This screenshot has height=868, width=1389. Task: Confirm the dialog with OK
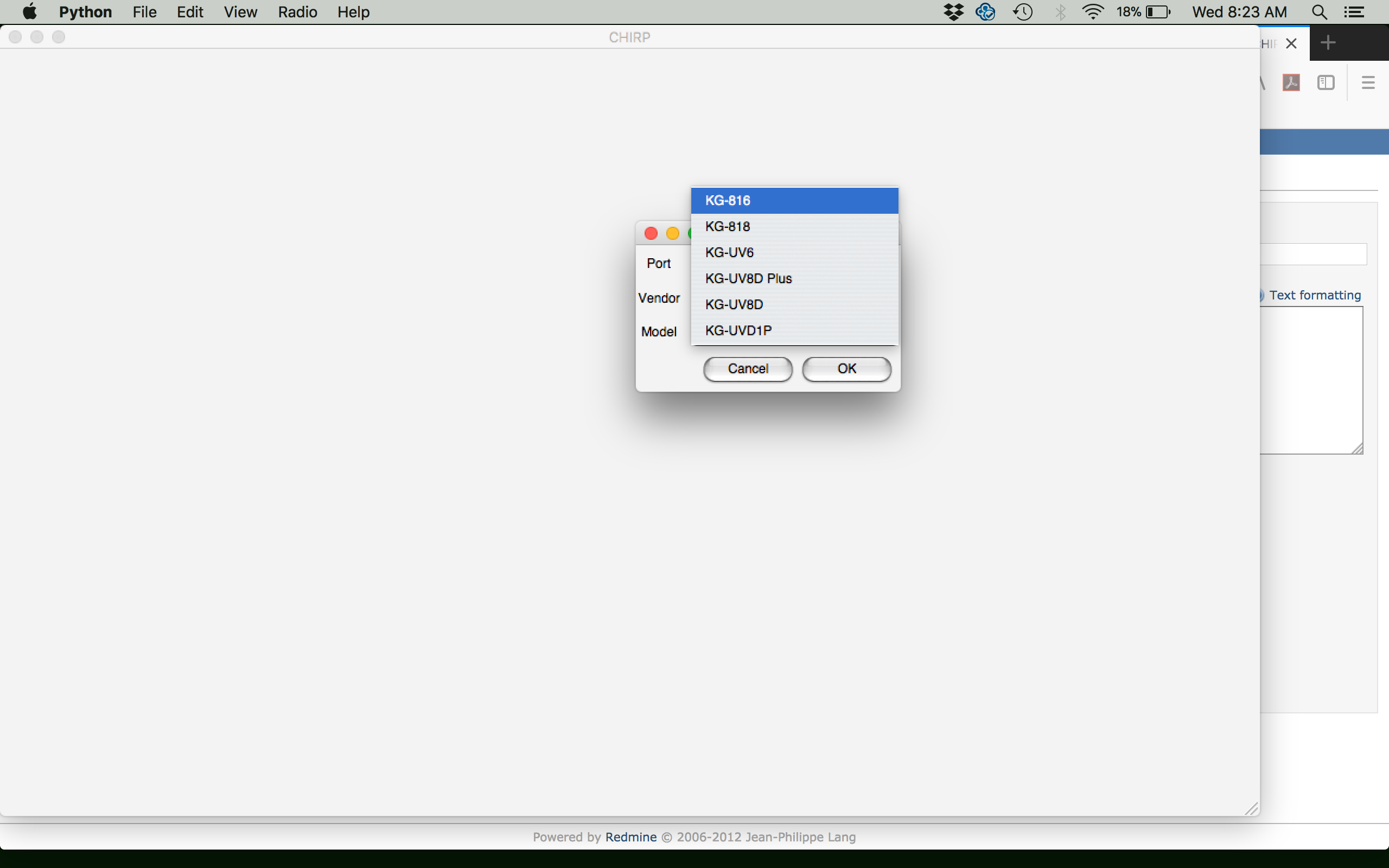click(x=846, y=368)
